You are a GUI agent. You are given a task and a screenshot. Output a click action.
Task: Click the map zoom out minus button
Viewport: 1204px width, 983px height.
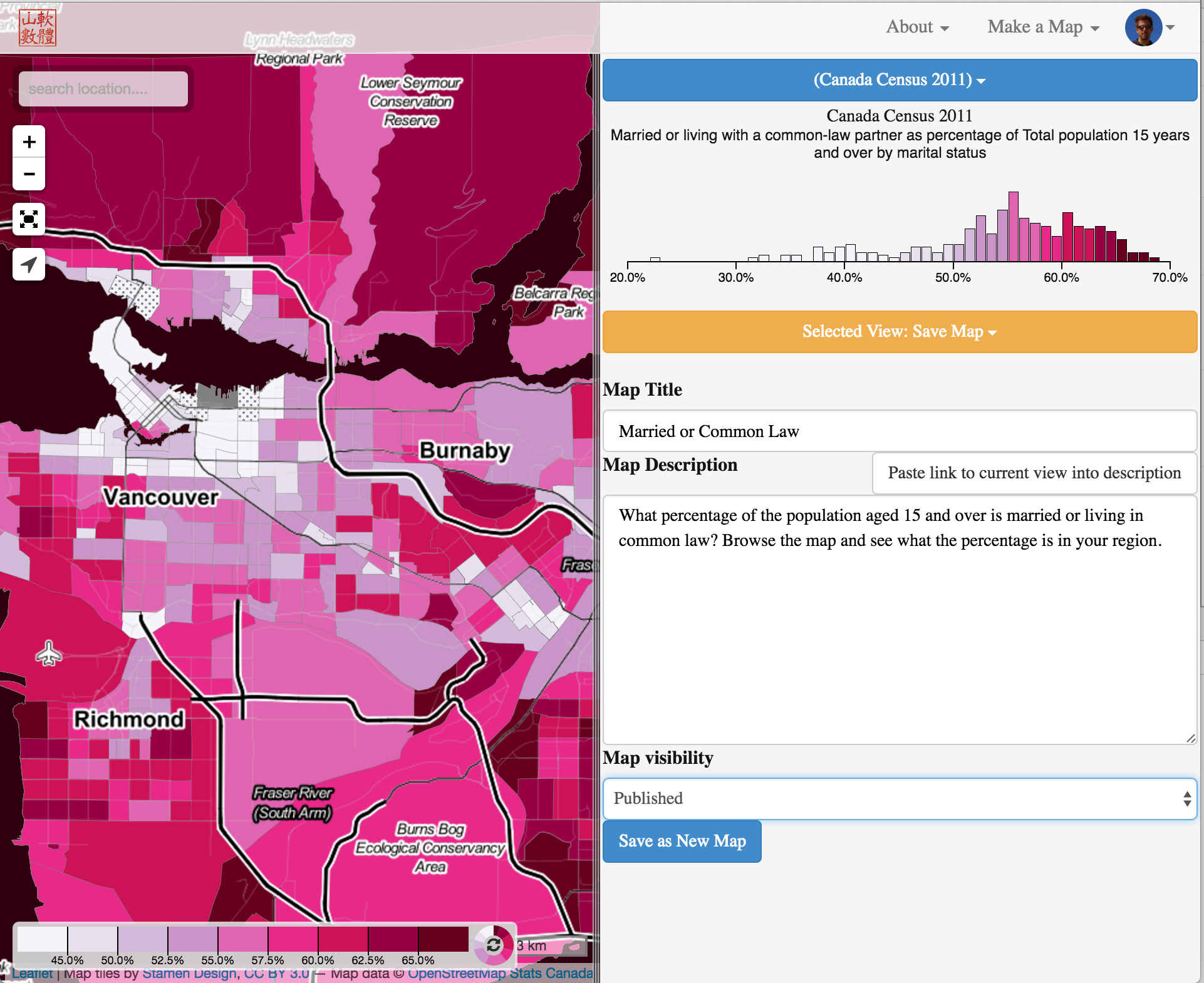(29, 174)
